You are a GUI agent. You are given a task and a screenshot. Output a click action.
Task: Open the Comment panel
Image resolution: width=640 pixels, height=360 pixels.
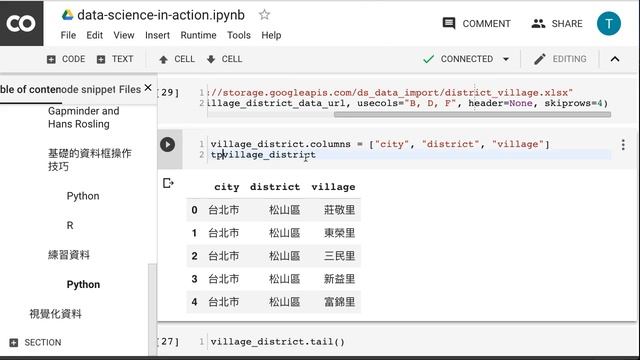click(476, 24)
